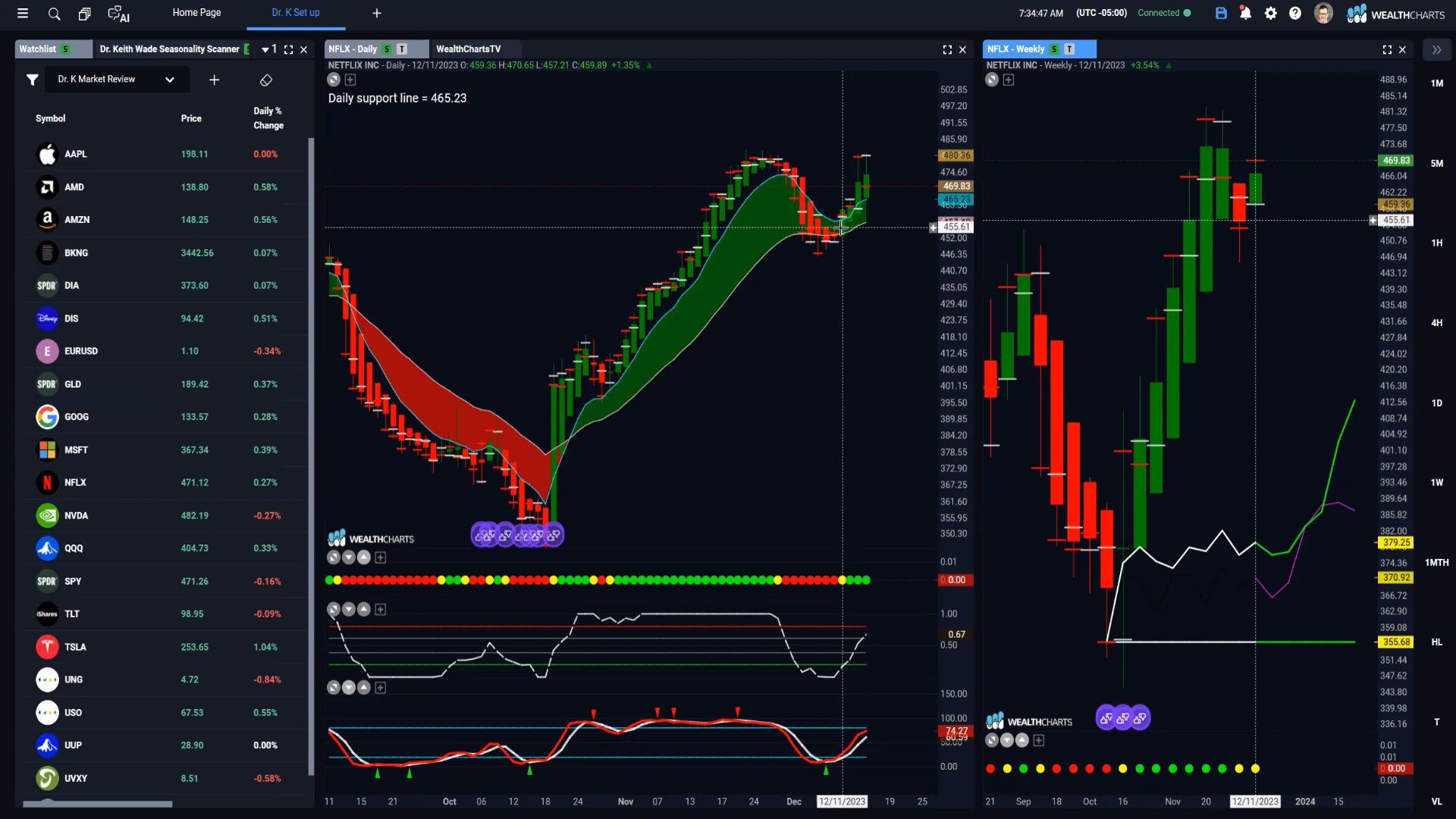The image size is (1456, 819).
Task: Add a new watchlist with plus
Action: (215, 80)
